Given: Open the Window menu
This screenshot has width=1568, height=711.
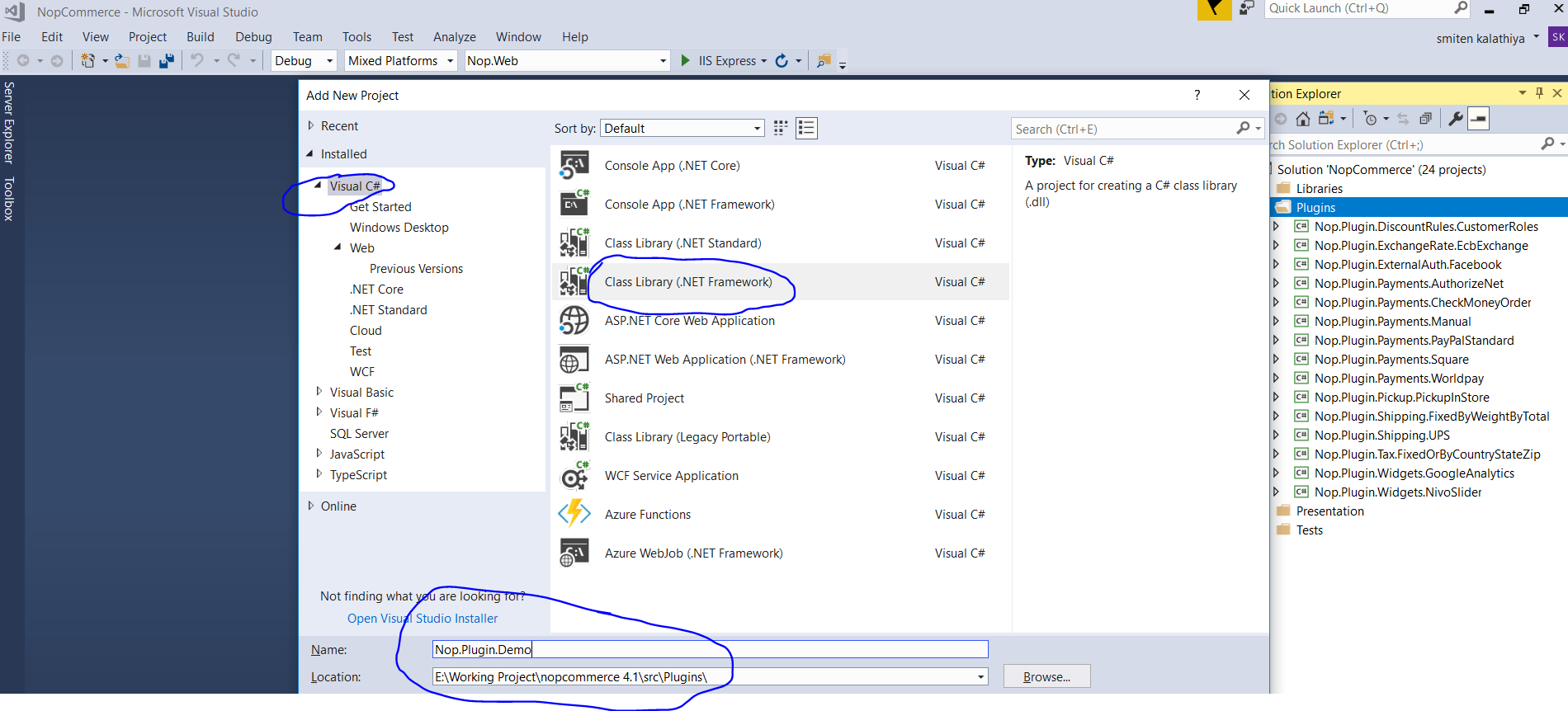Looking at the screenshot, I should pos(518,37).
